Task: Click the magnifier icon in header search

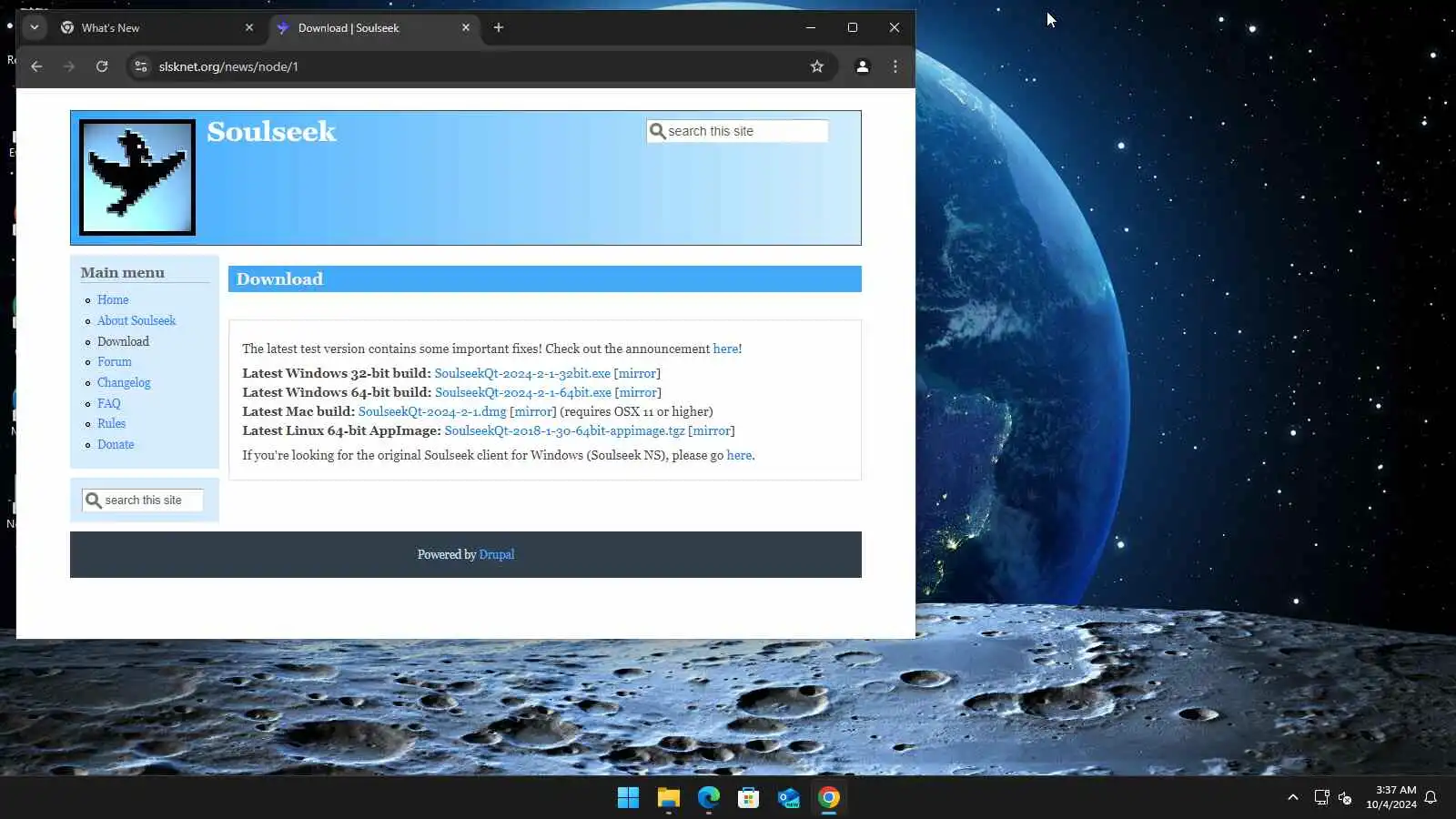Action: coord(657,131)
